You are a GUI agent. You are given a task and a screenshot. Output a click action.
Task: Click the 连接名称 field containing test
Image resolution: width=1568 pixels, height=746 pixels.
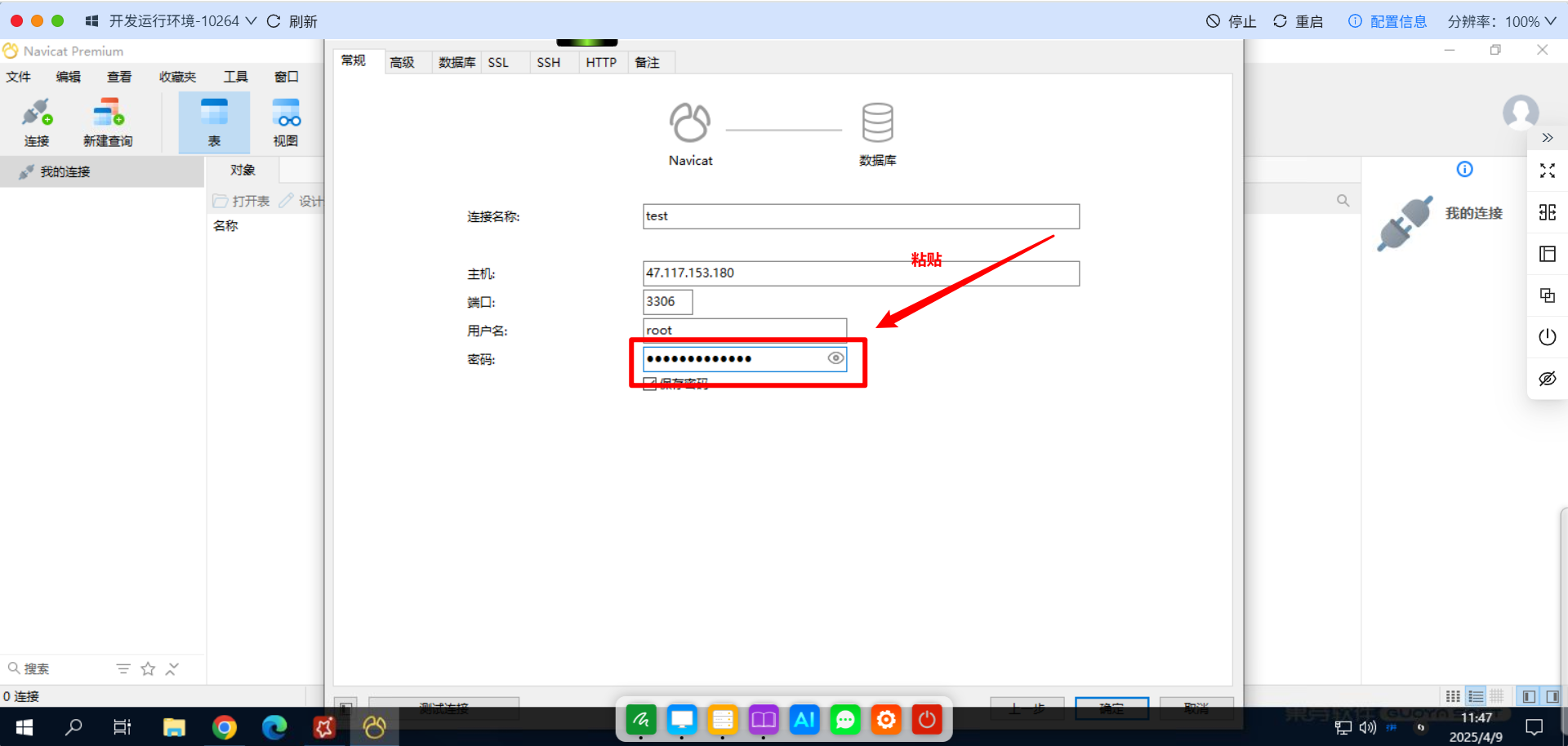[861, 216]
